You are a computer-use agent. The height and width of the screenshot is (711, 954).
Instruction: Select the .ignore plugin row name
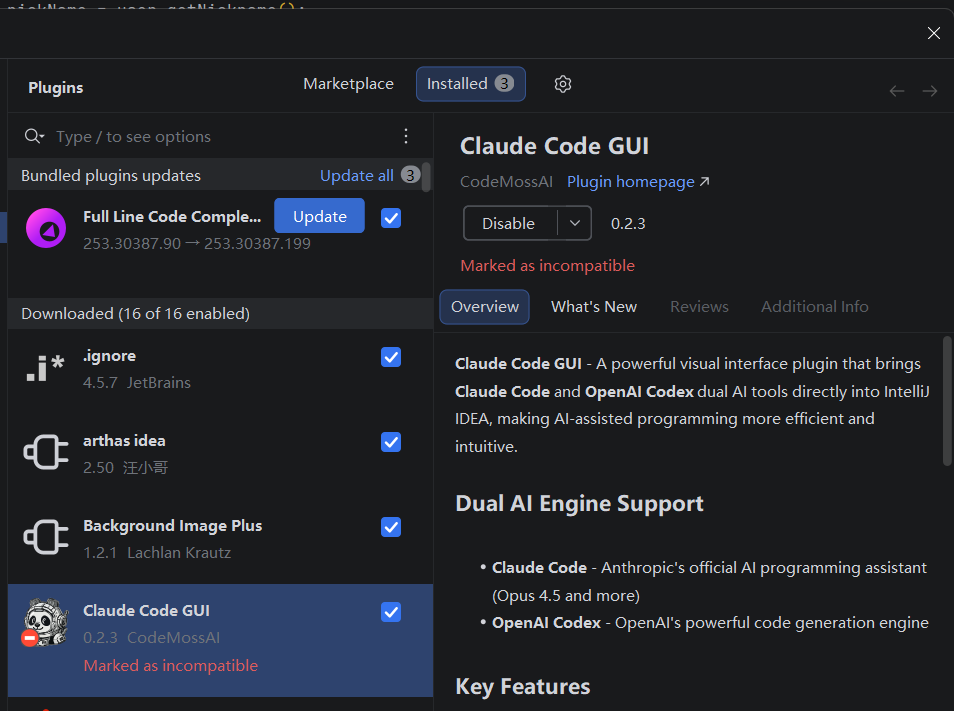click(x=110, y=356)
